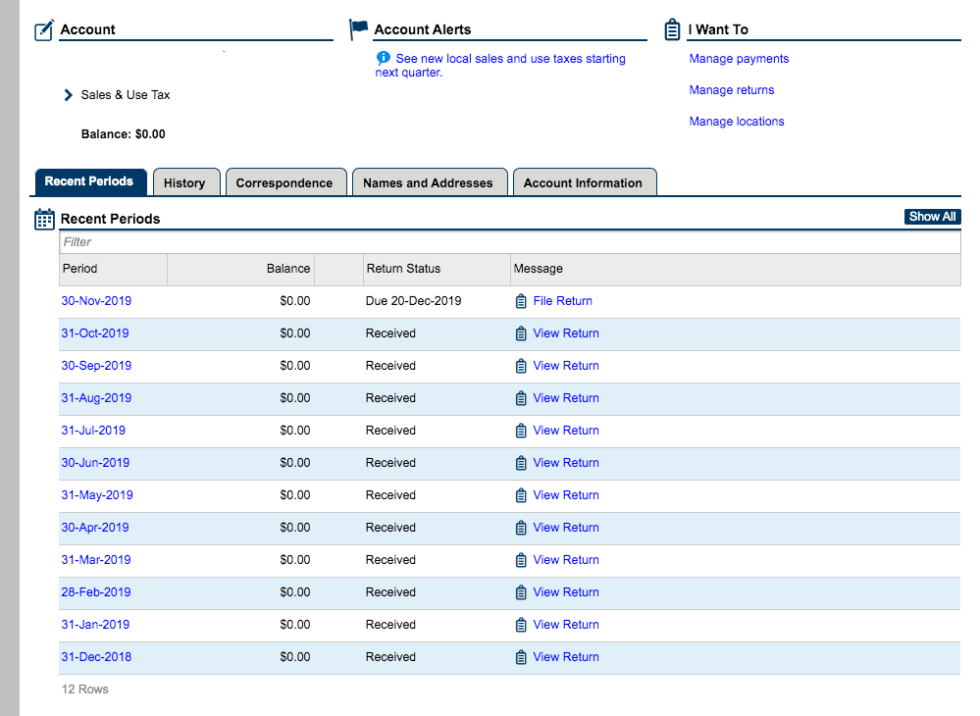Click the blue info icon beside tax alert
The width and height of the screenshot is (980, 716).
pos(383,58)
